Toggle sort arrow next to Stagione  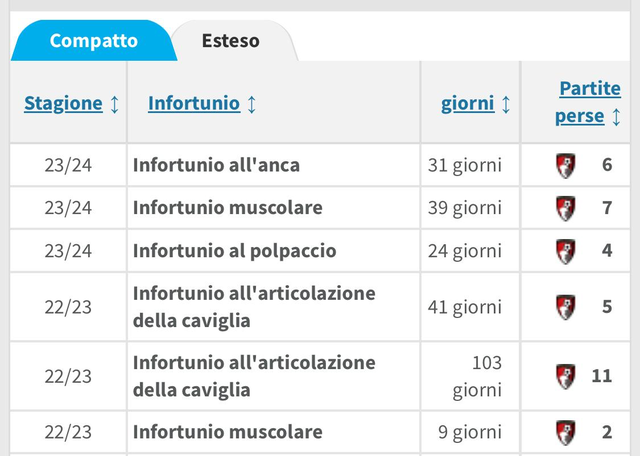(x=115, y=104)
